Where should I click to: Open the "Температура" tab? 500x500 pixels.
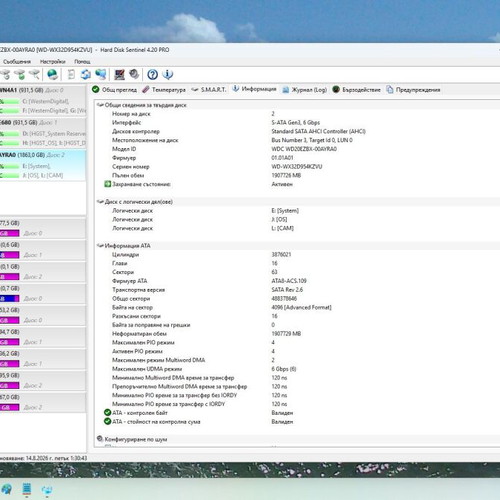click(164, 90)
